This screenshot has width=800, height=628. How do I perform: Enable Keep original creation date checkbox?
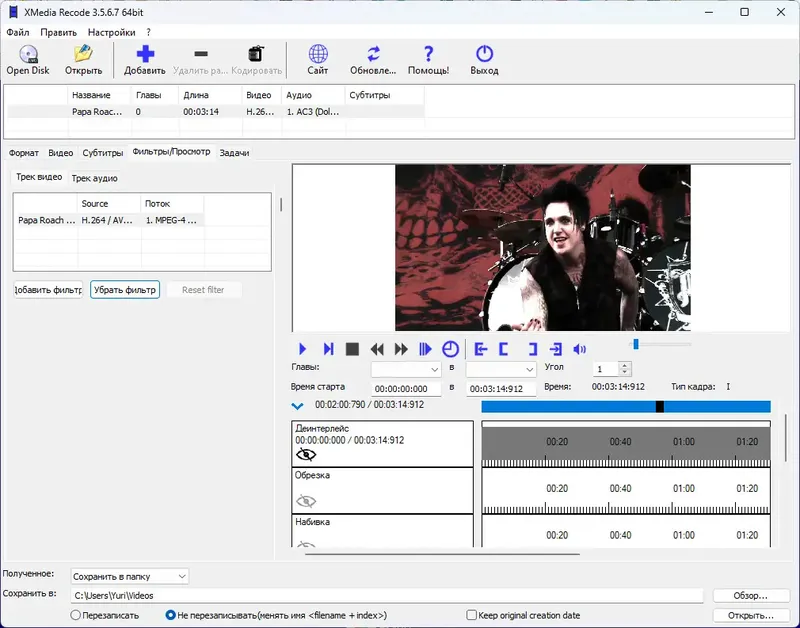pos(472,615)
